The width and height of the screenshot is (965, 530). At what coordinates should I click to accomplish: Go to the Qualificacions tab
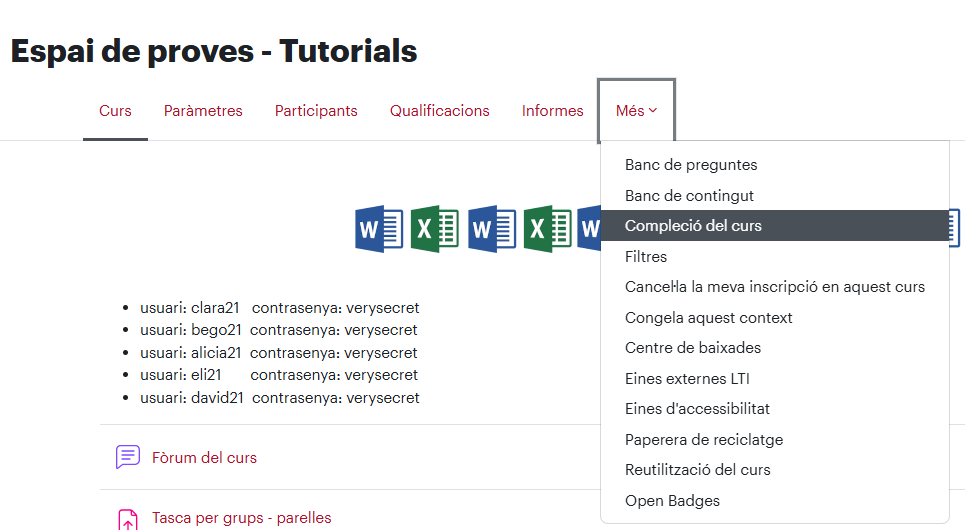click(x=439, y=111)
